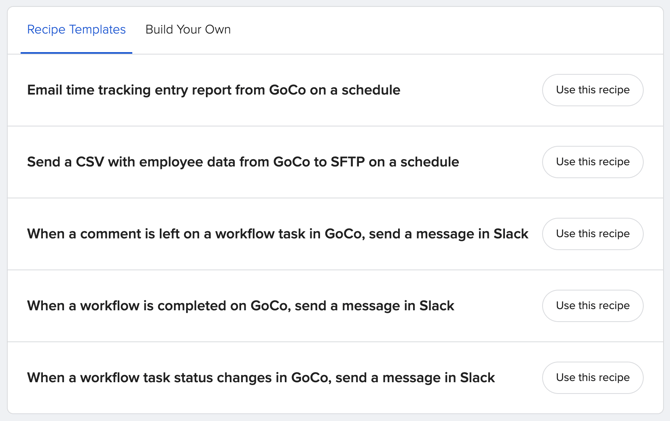Click 'schedule' in the email report recipe title
The image size is (670, 421).
[371, 90]
